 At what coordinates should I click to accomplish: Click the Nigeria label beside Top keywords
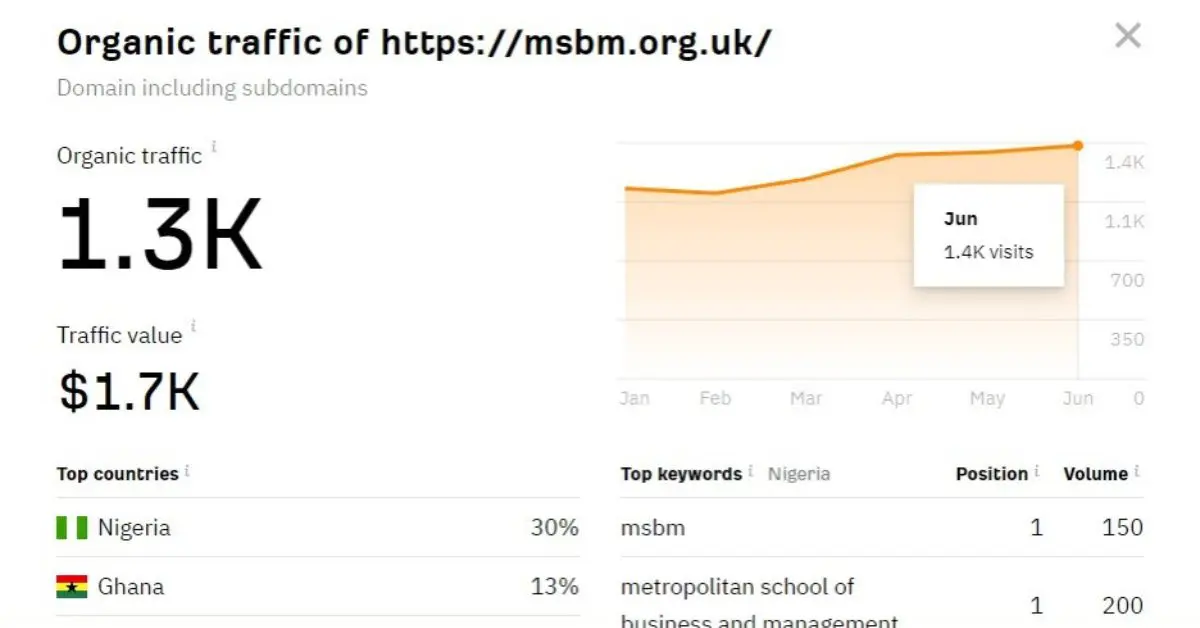tap(798, 474)
